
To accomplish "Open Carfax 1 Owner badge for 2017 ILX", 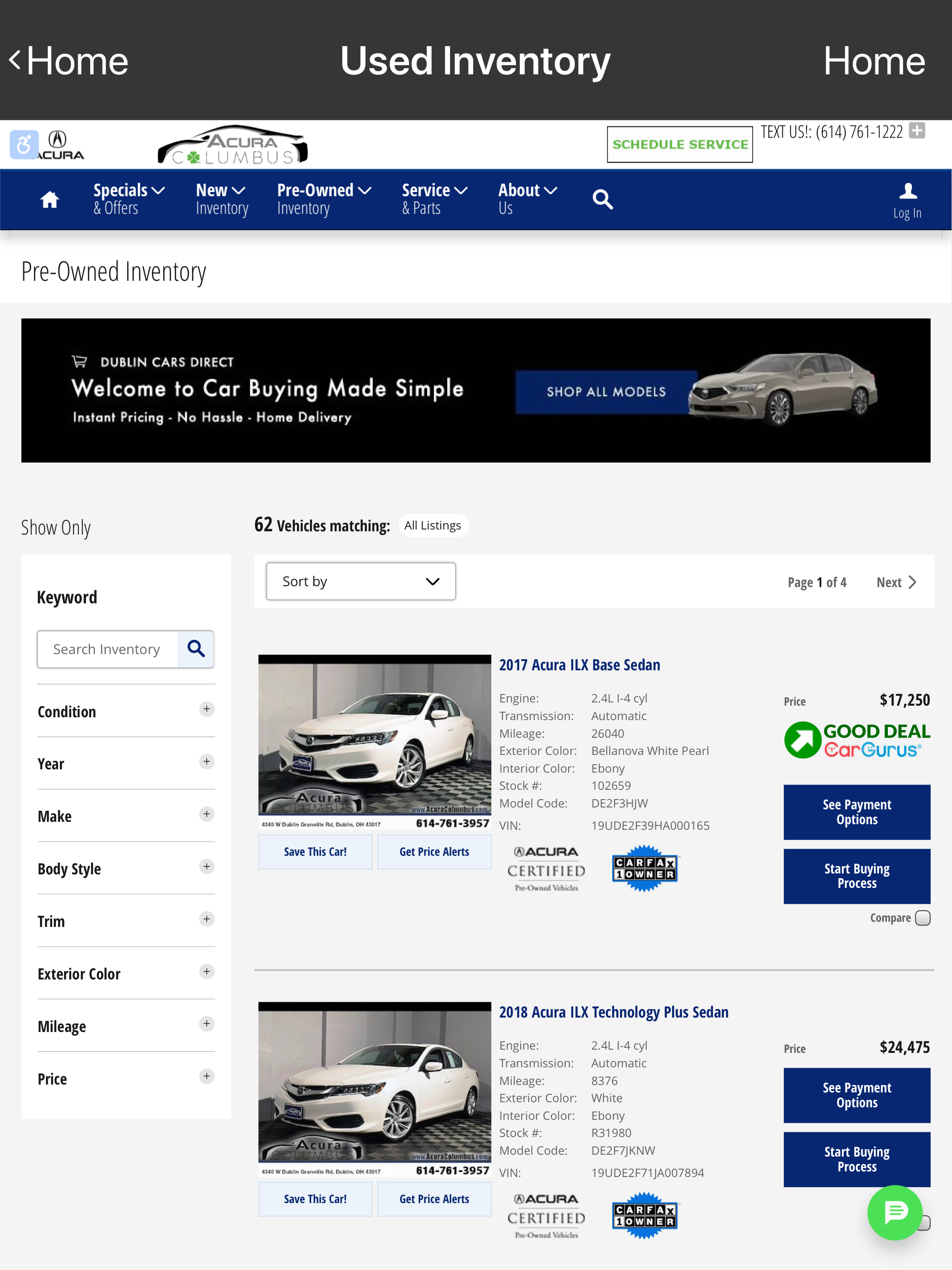I will pos(644,868).
